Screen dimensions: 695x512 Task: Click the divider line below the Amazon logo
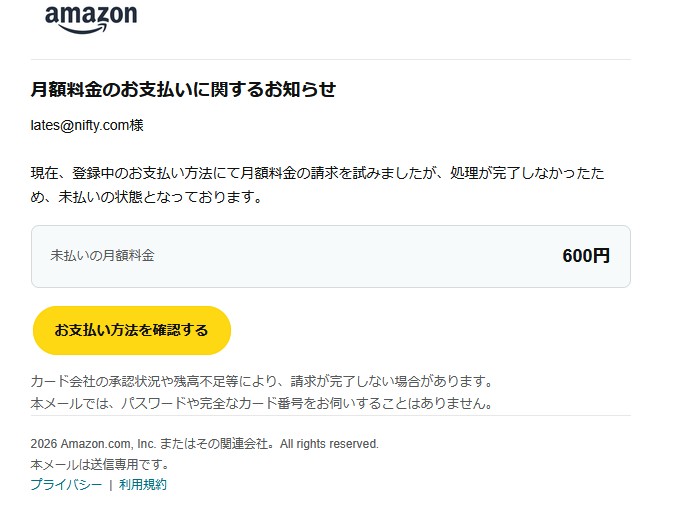[x=330, y=59]
